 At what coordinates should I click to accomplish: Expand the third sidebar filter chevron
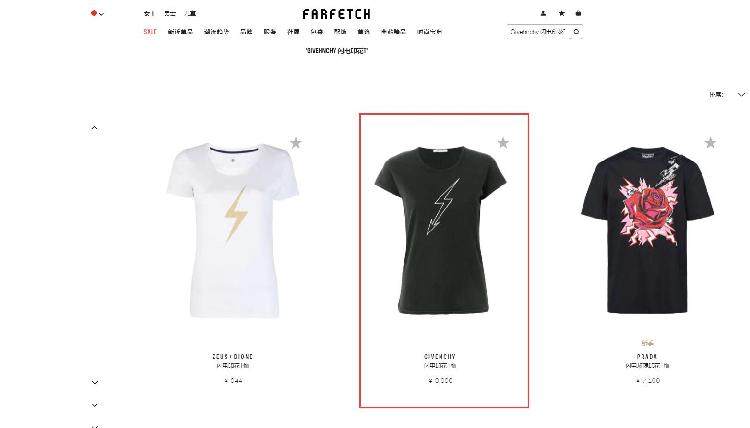click(x=95, y=405)
